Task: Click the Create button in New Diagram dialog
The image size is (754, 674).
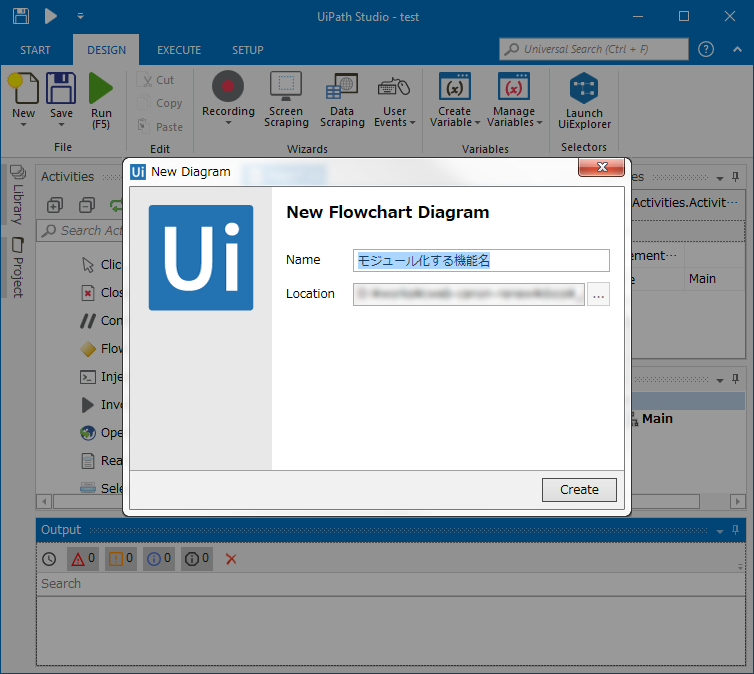Action: pyautogui.click(x=579, y=489)
